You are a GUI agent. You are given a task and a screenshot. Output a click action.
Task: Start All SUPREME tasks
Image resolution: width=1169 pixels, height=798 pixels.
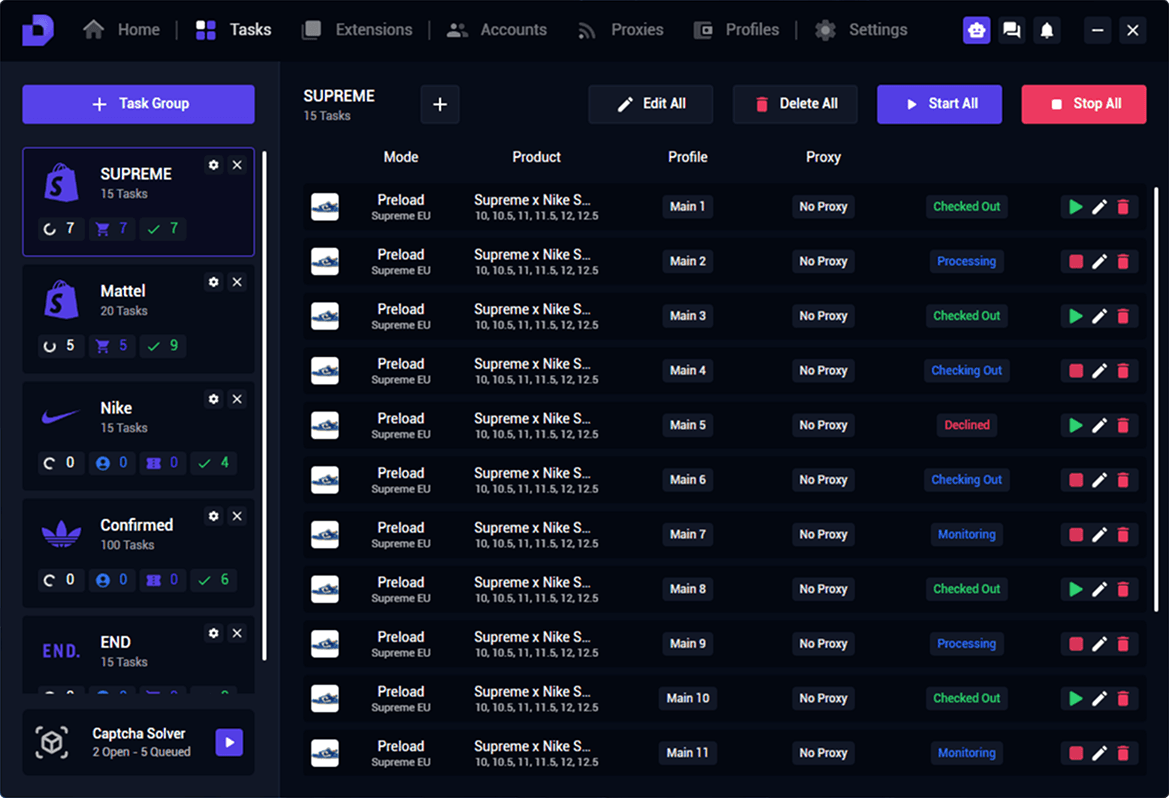[x=939, y=103]
